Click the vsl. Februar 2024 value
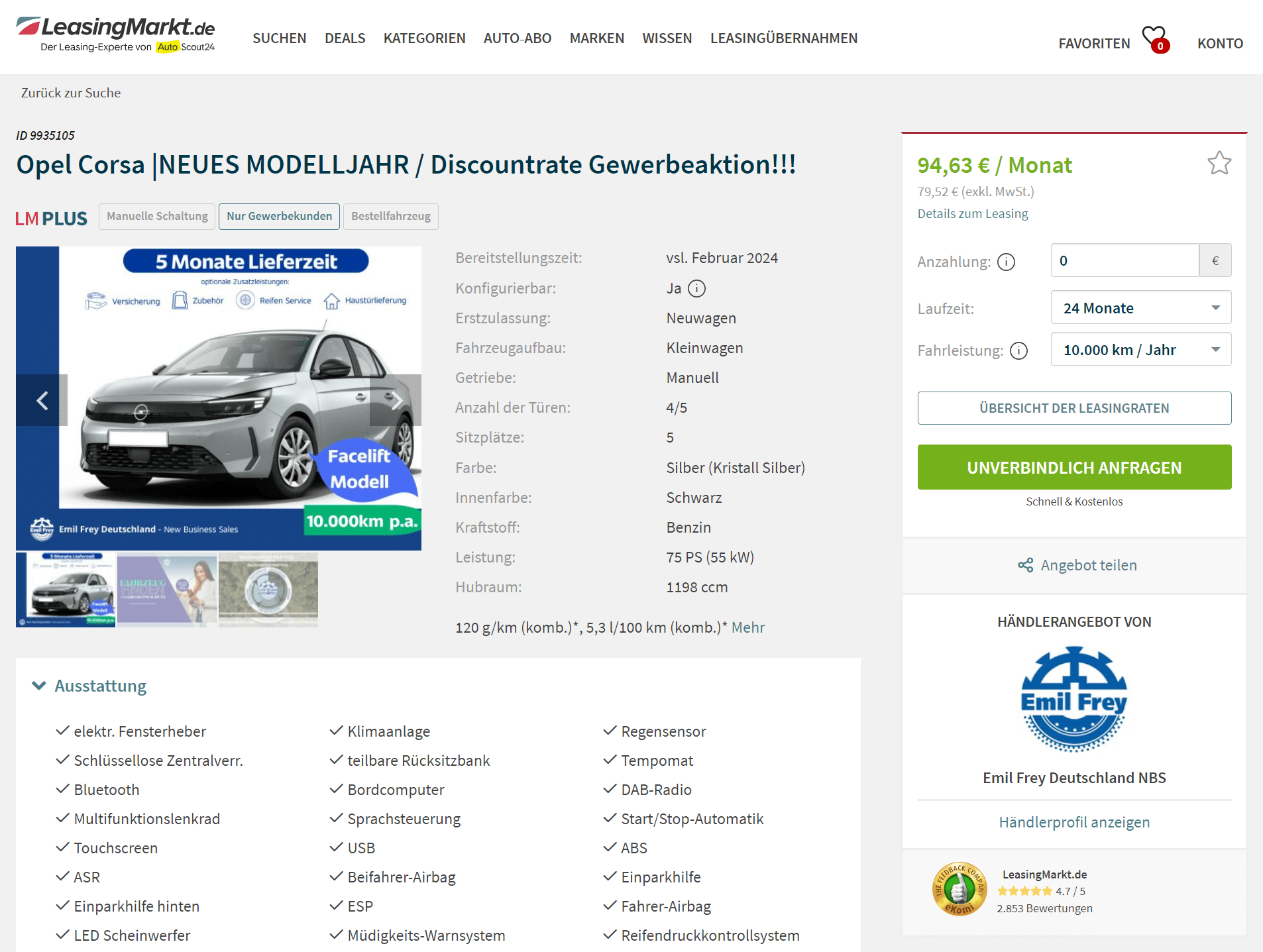Screen dimensions: 1263x952 pos(722,258)
